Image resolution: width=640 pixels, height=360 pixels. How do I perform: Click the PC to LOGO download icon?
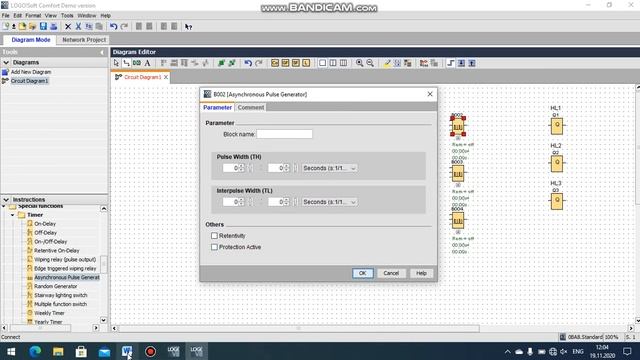461,63
